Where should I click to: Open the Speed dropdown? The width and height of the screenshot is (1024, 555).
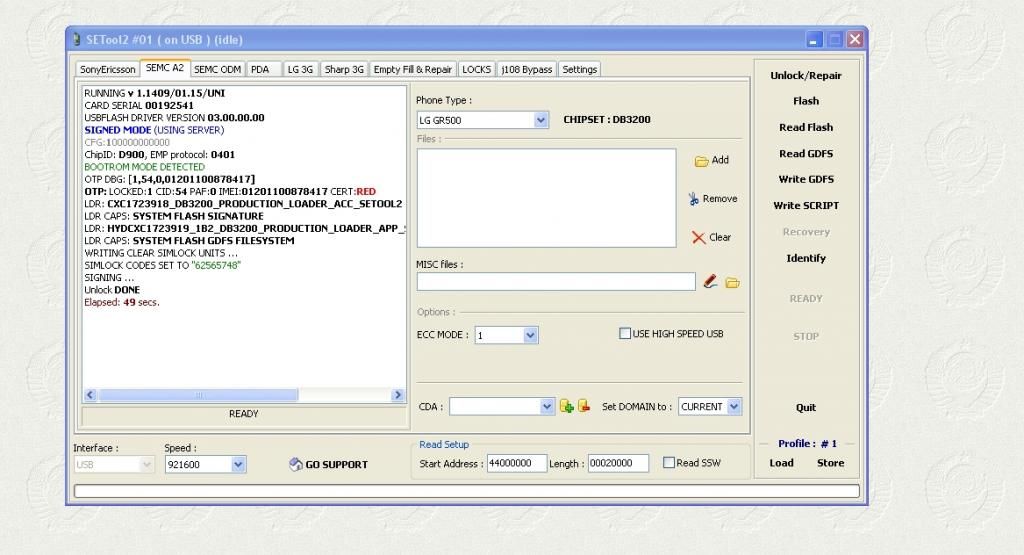pyautogui.click(x=238, y=464)
